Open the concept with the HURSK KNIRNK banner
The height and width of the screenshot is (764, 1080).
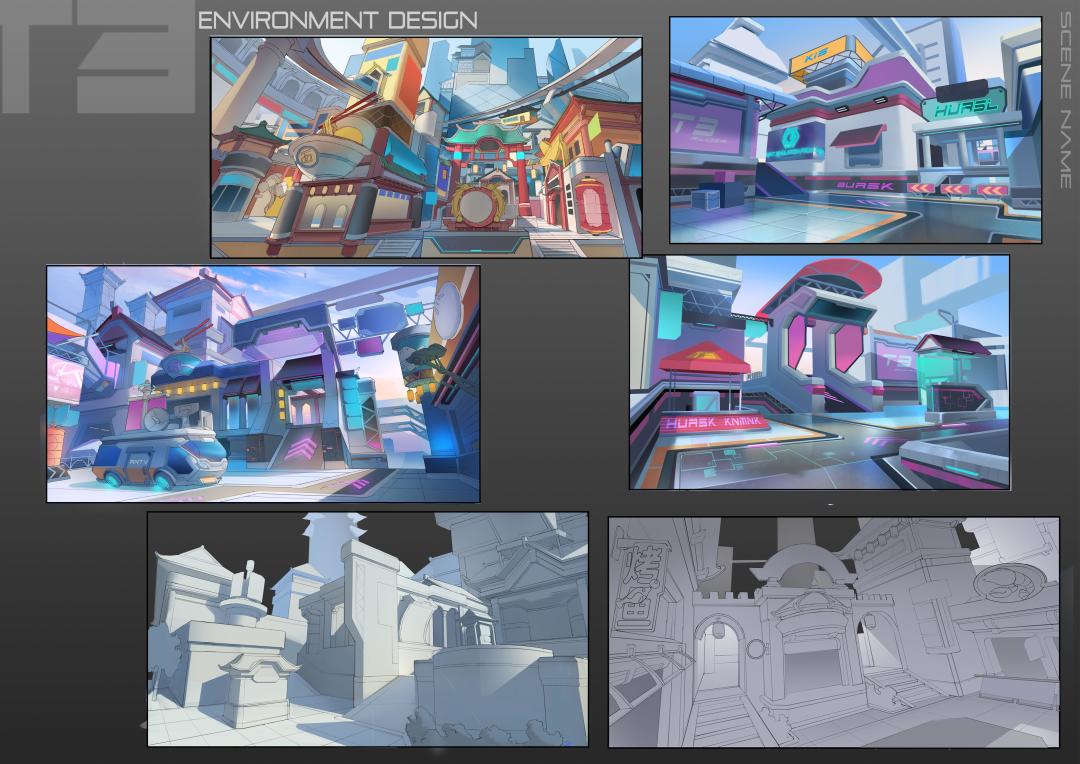pos(820,372)
